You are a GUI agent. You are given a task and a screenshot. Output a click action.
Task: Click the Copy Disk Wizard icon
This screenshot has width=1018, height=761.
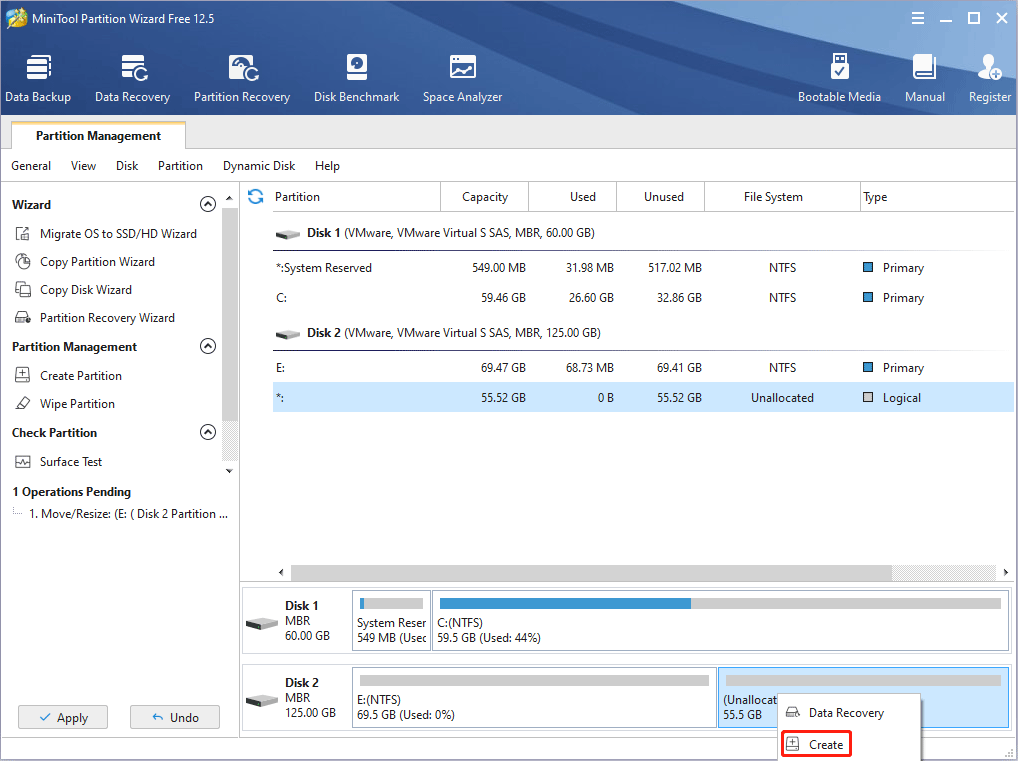coord(23,290)
